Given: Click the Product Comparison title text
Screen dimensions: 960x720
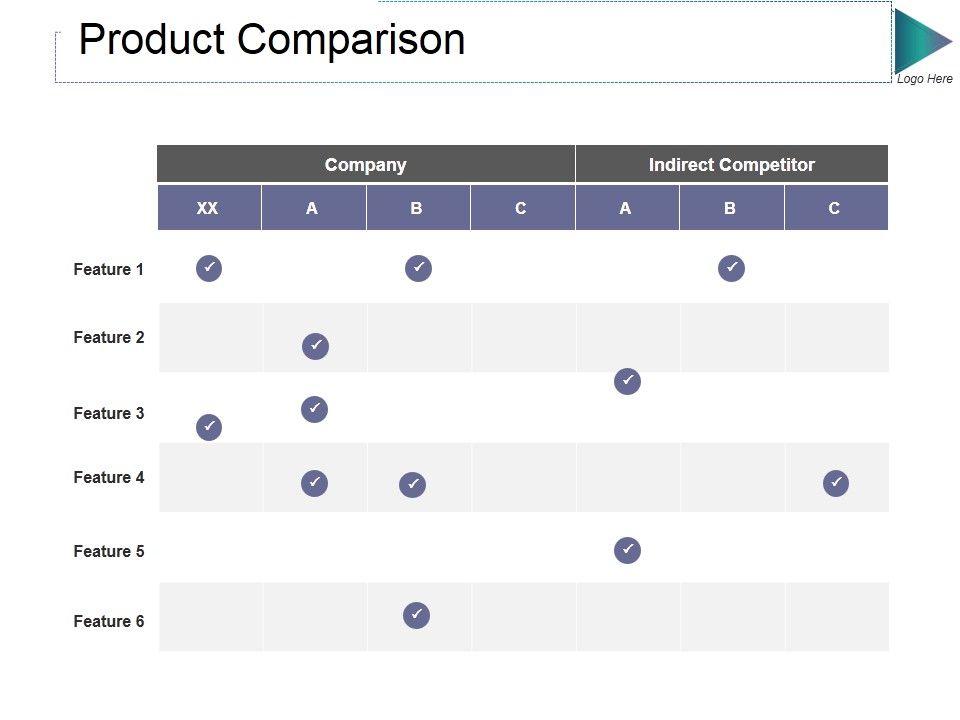Looking at the screenshot, I should [272, 40].
